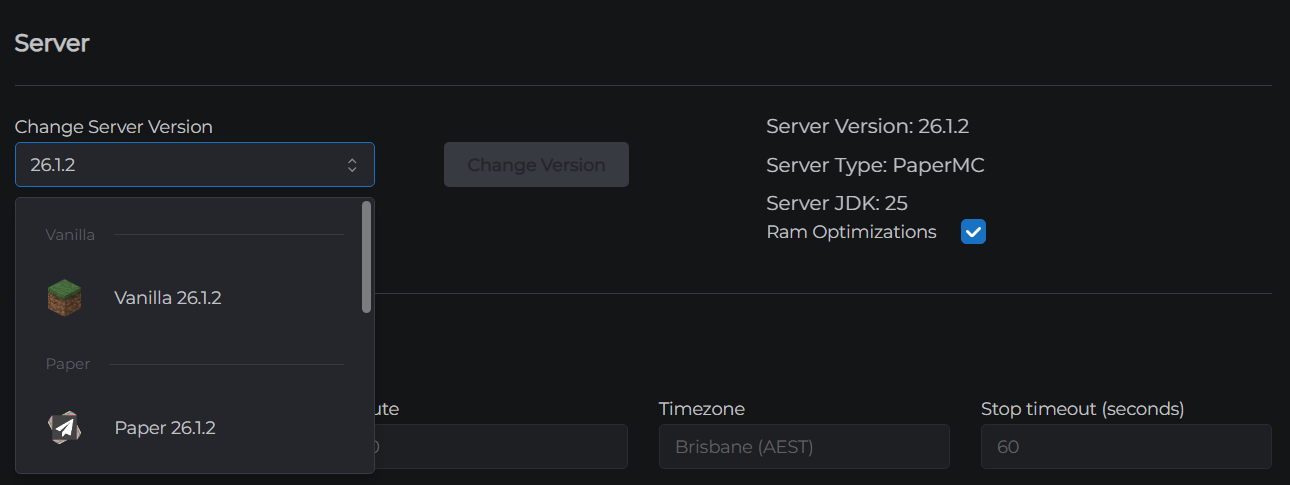This screenshot has width=1290, height=485.
Task: Click the version dropdown scrollbar
Action: [x=366, y=258]
